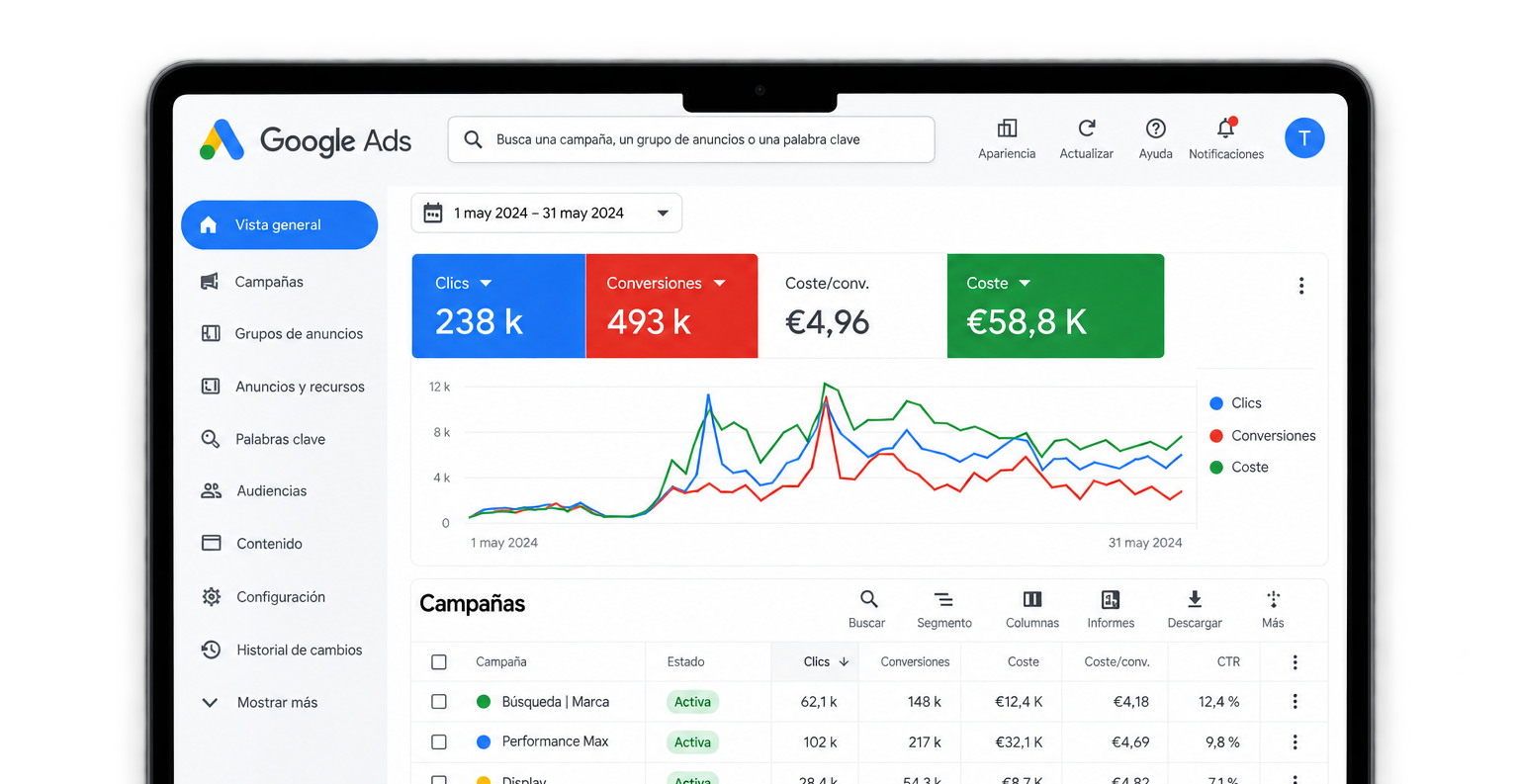Open the Más options icon
The height and width of the screenshot is (784, 1519).
(x=1273, y=599)
